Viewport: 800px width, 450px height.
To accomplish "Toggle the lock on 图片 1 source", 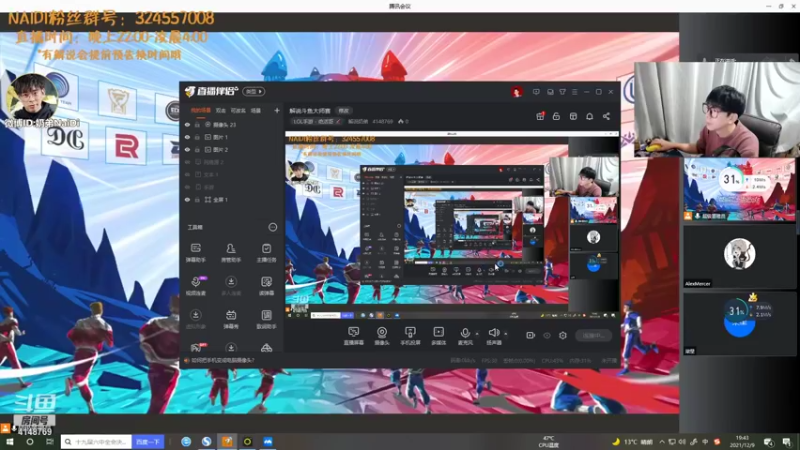I will click(x=197, y=137).
